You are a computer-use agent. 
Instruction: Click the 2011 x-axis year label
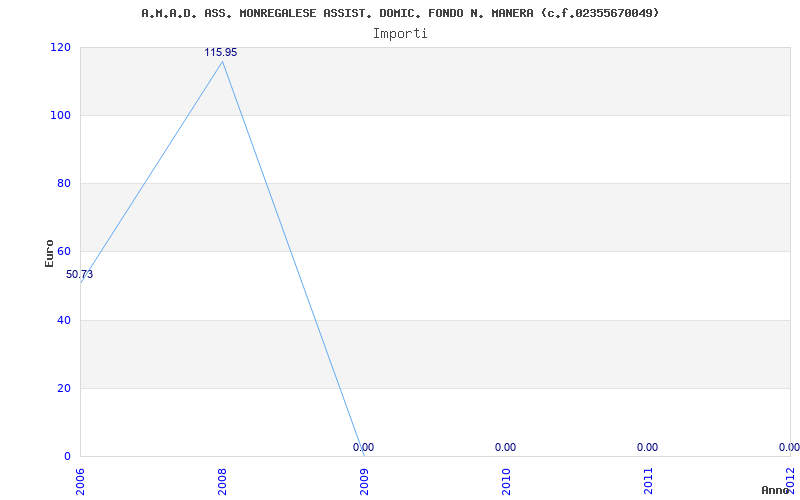pyautogui.click(x=648, y=482)
